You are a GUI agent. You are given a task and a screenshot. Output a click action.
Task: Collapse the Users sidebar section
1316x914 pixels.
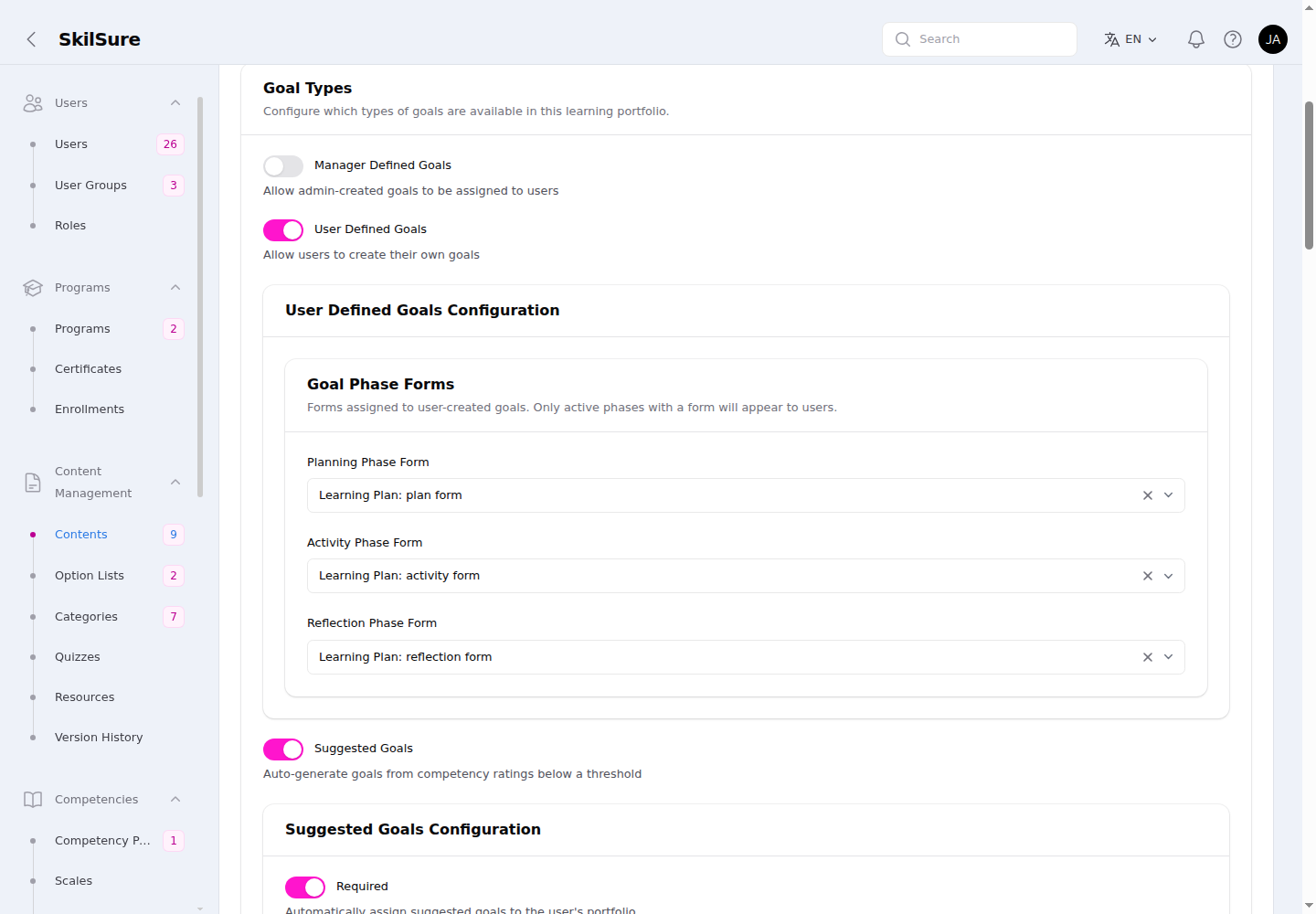pos(175,103)
